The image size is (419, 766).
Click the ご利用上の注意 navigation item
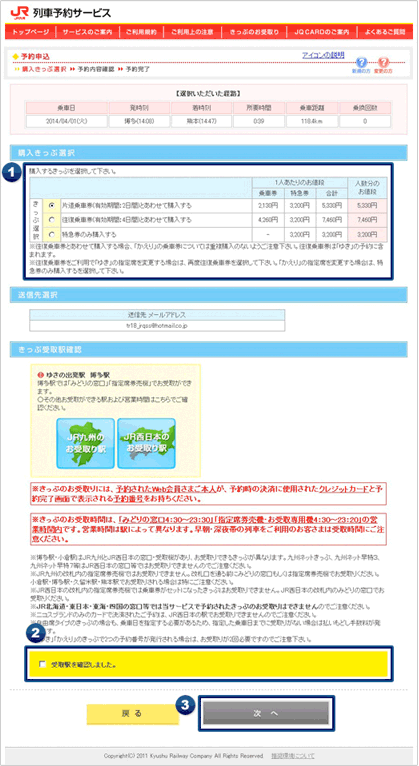[192, 32]
